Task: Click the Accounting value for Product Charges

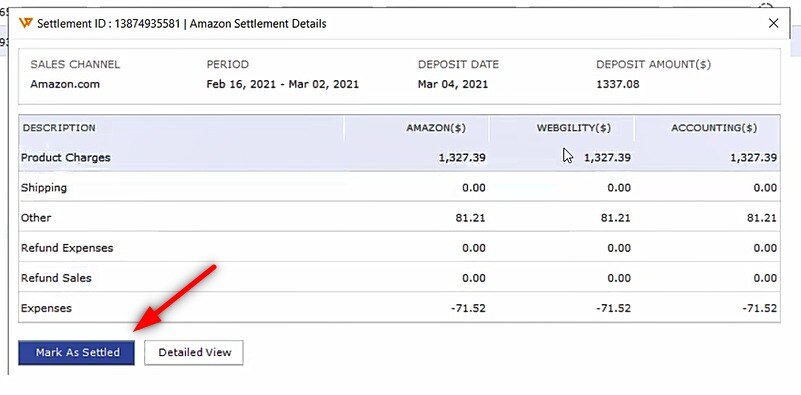Action: pyautogui.click(x=753, y=157)
